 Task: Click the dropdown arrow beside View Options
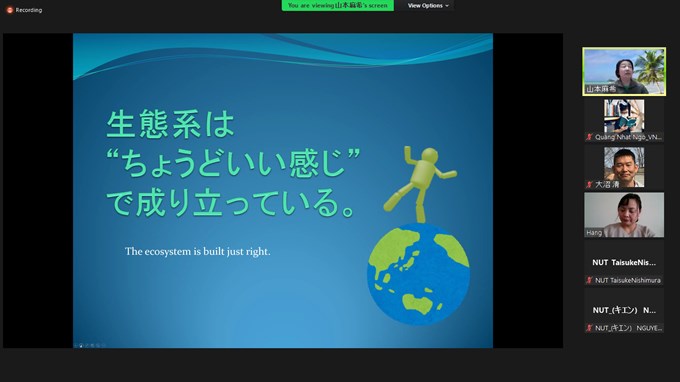click(447, 6)
